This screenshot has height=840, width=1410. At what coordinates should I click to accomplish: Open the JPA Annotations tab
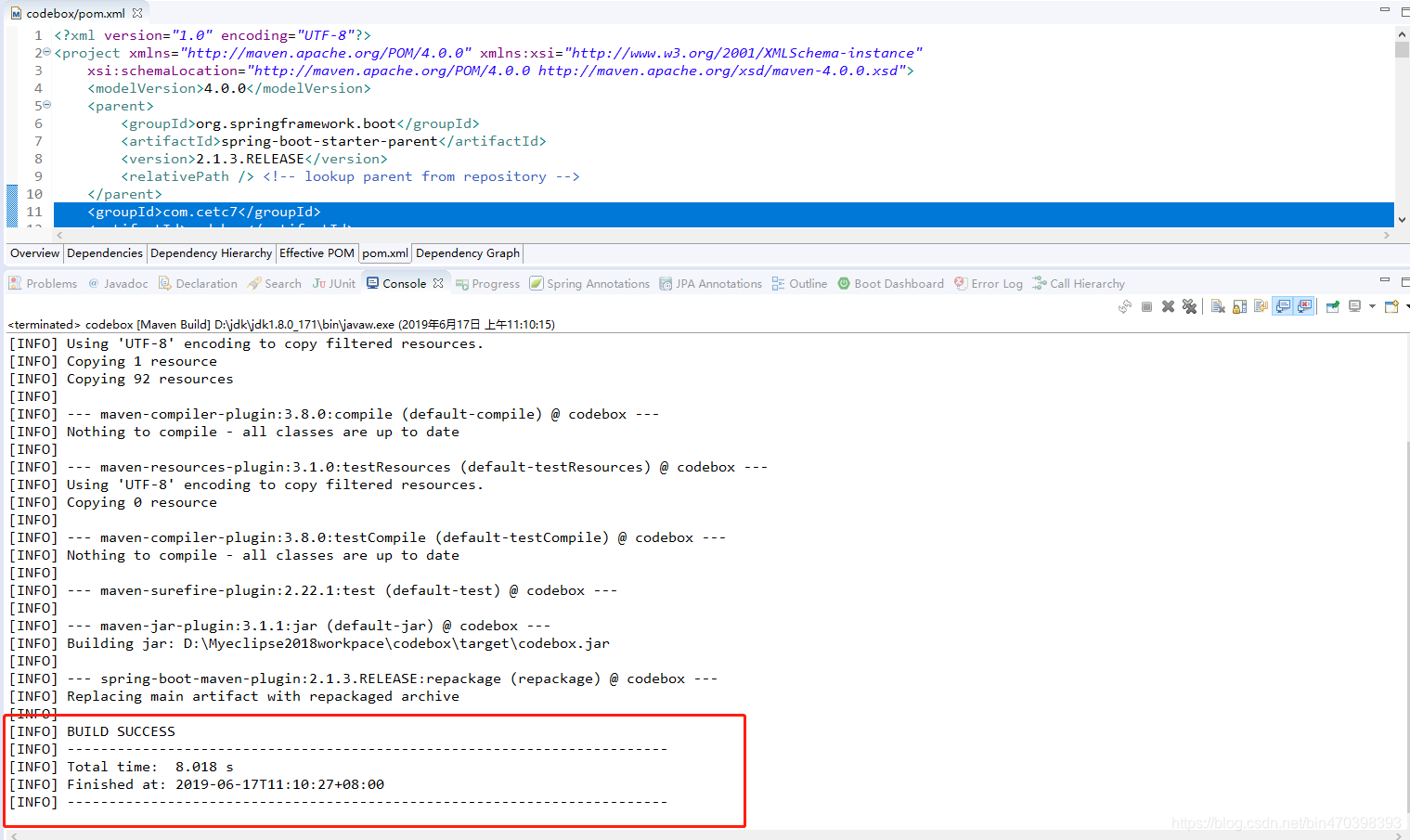pyautogui.click(x=711, y=284)
